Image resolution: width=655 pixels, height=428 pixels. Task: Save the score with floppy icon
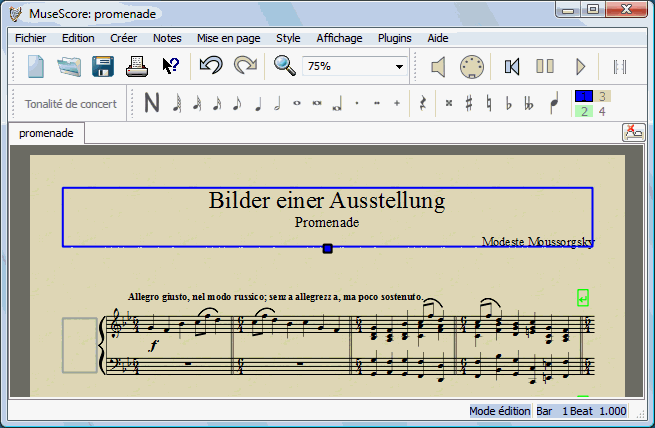[103, 66]
